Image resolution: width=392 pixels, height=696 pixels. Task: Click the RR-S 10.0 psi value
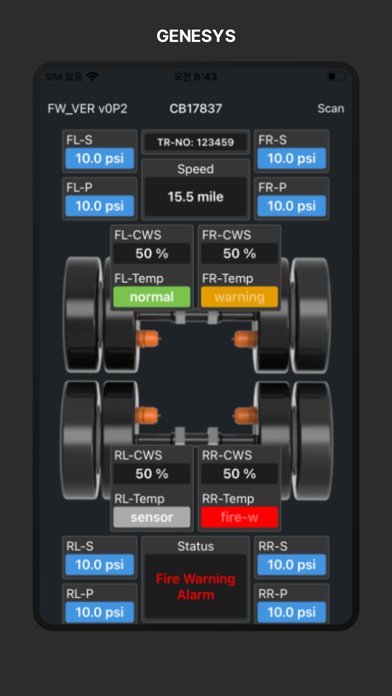(x=292, y=565)
